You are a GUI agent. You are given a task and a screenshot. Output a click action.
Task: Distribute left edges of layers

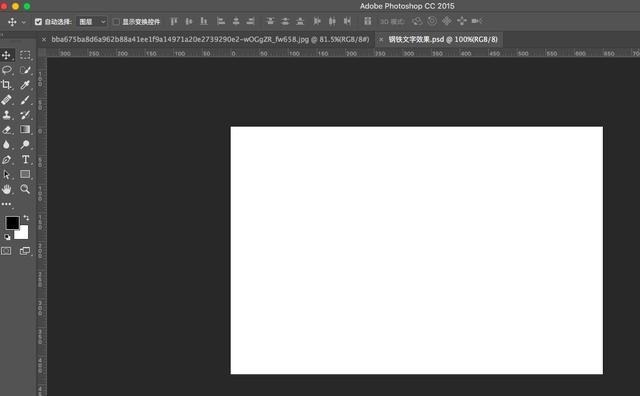point(317,21)
